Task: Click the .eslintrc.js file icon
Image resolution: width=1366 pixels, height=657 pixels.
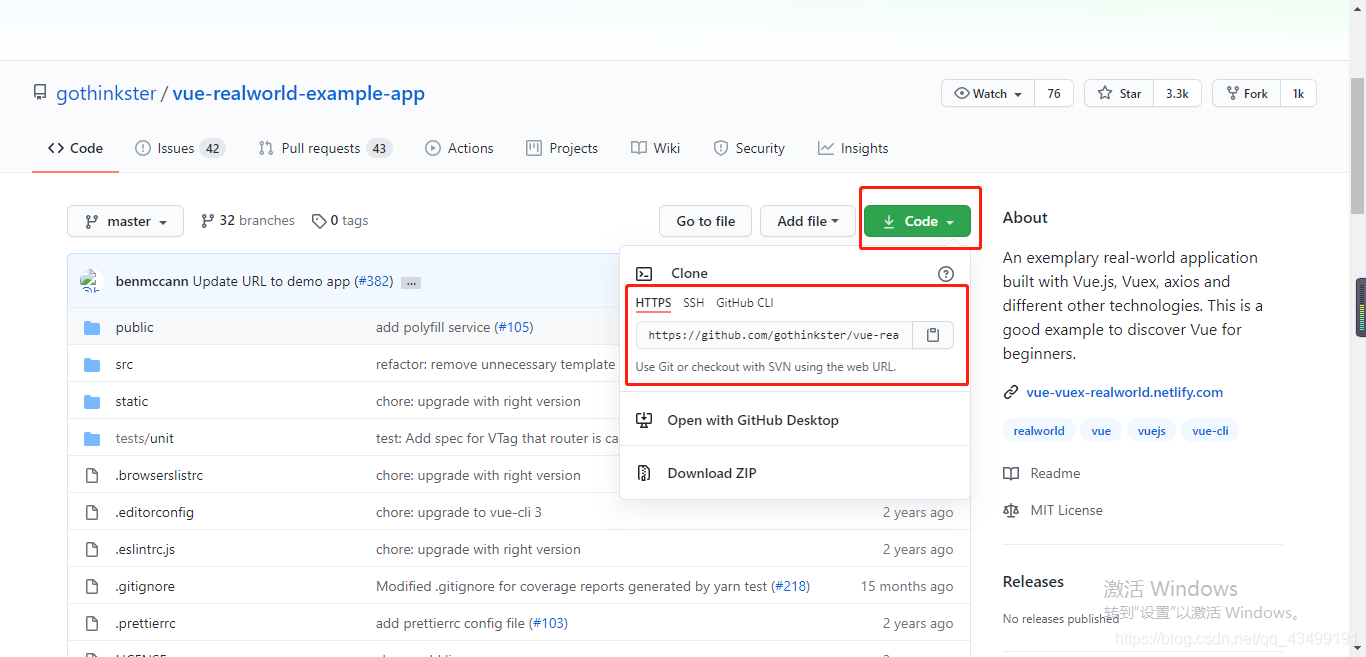Action: click(92, 550)
